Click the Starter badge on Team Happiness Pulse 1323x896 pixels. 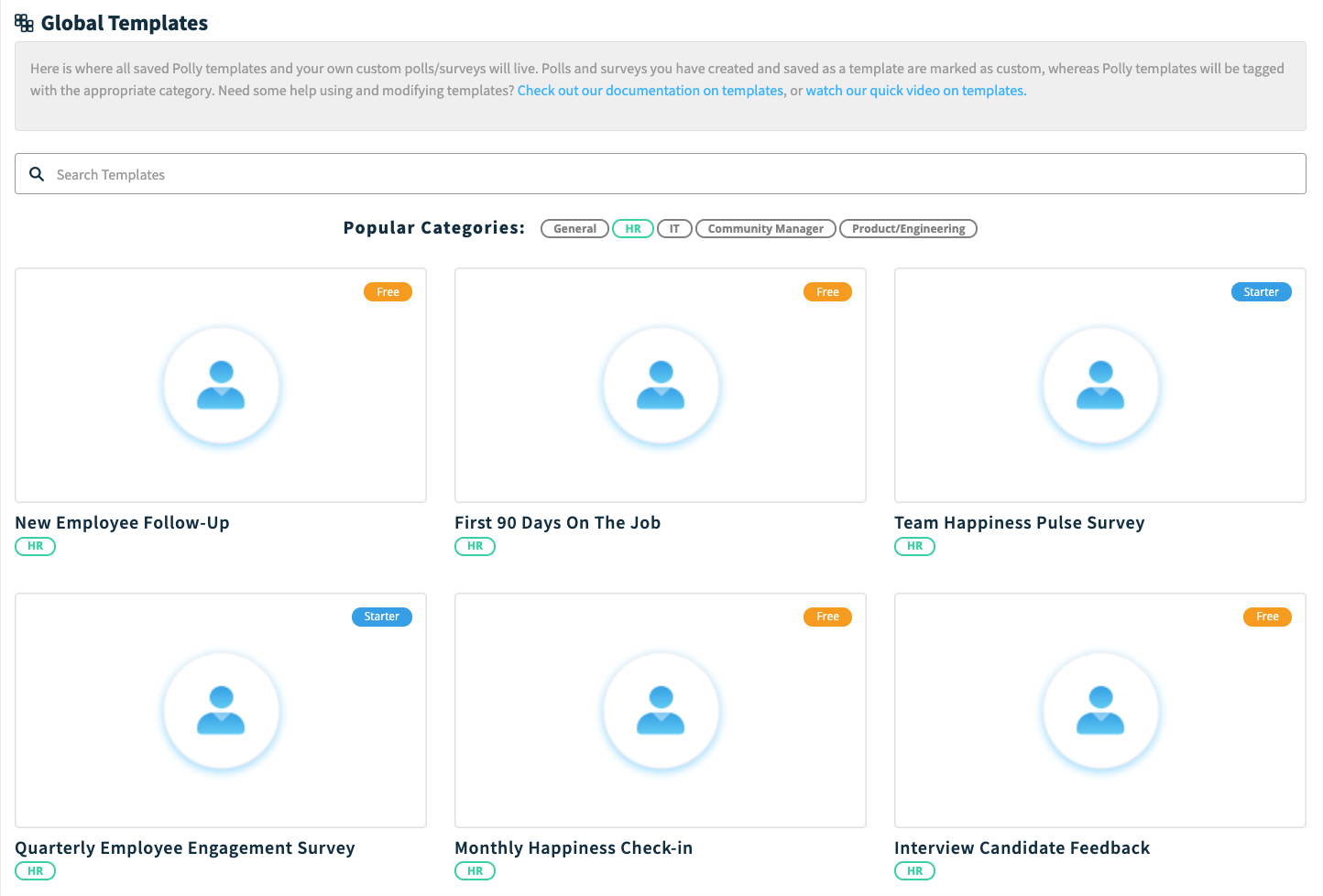pyautogui.click(x=1262, y=292)
